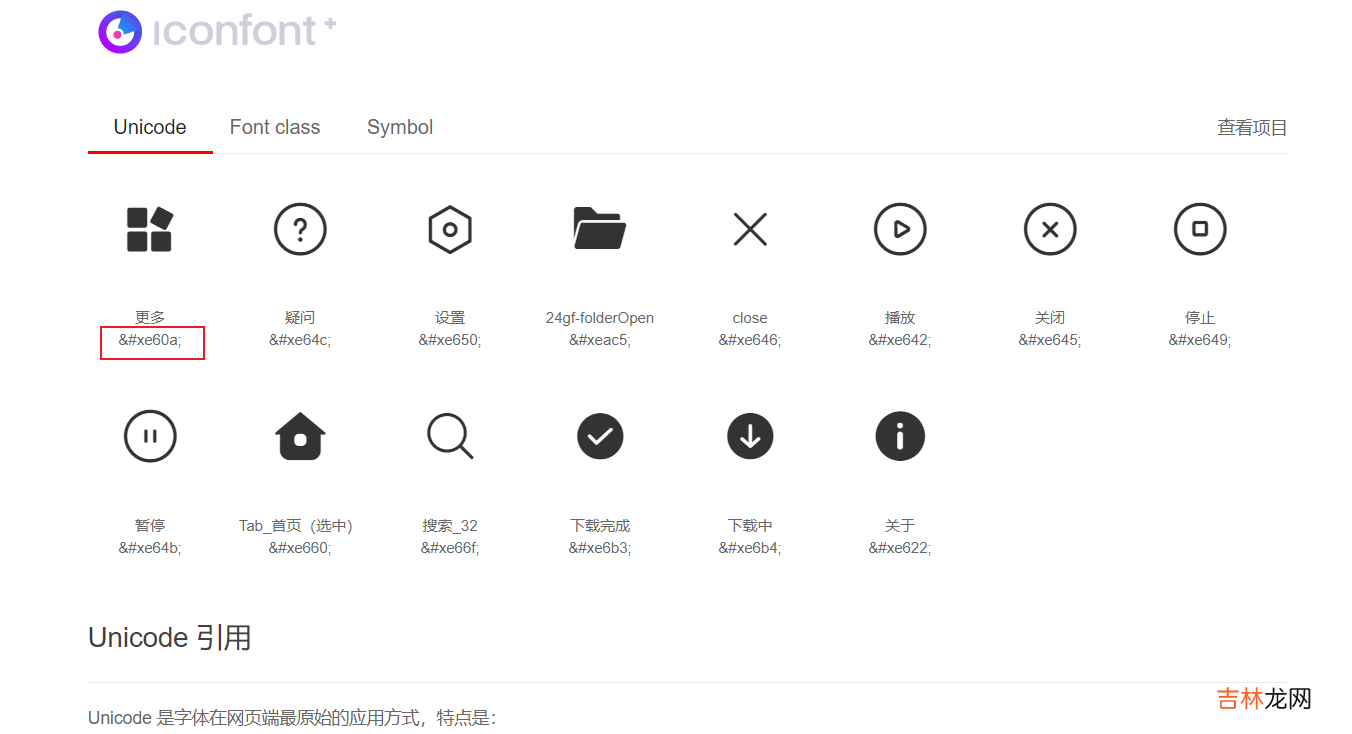Click the code &#xe646; under close
Image resolution: width=1352 pixels, height=734 pixels.
pyautogui.click(x=750, y=340)
